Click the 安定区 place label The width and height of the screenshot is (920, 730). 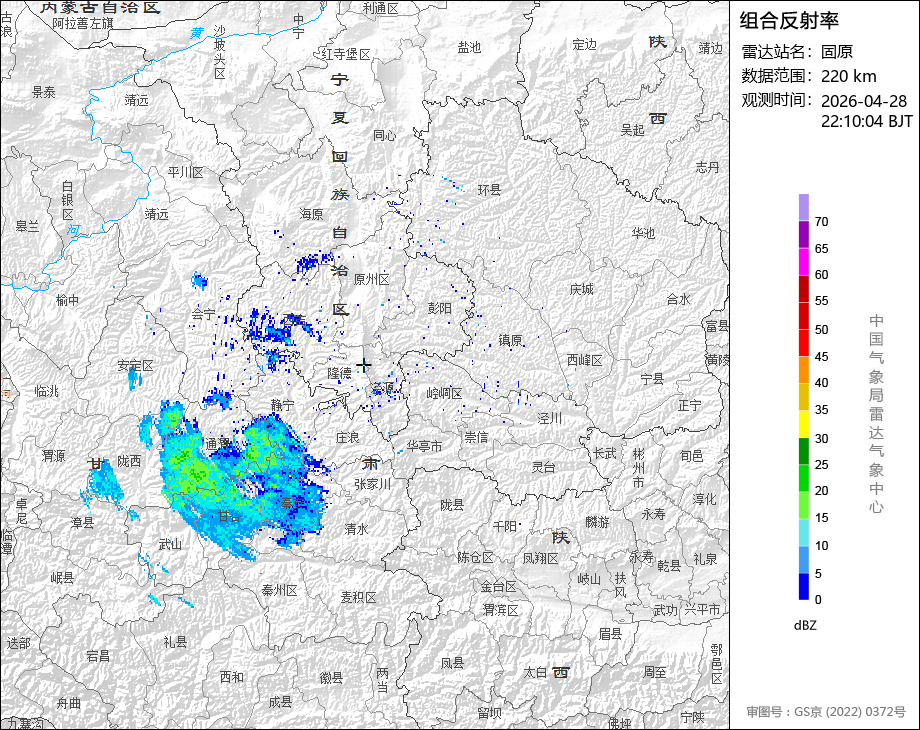[x=135, y=366]
